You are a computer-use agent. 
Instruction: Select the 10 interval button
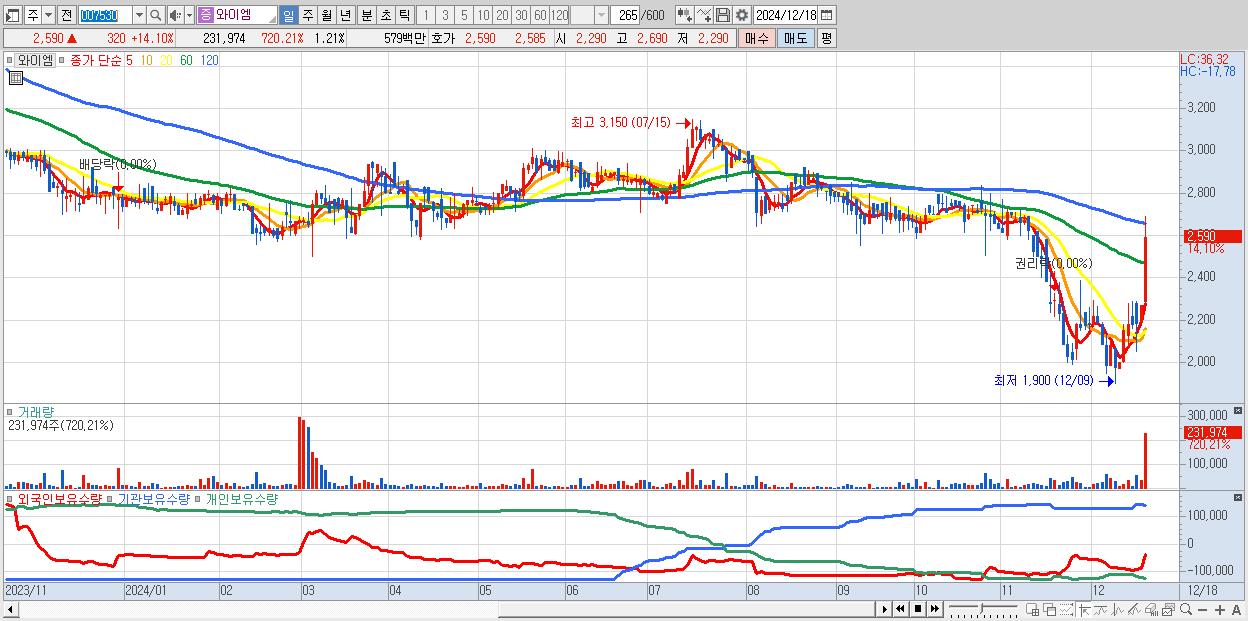(x=483, y=15)
